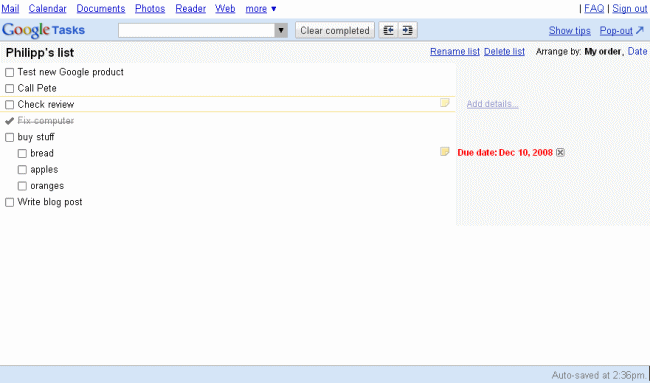
Task: Mark apples subtask complete
Action: (22, 170)
